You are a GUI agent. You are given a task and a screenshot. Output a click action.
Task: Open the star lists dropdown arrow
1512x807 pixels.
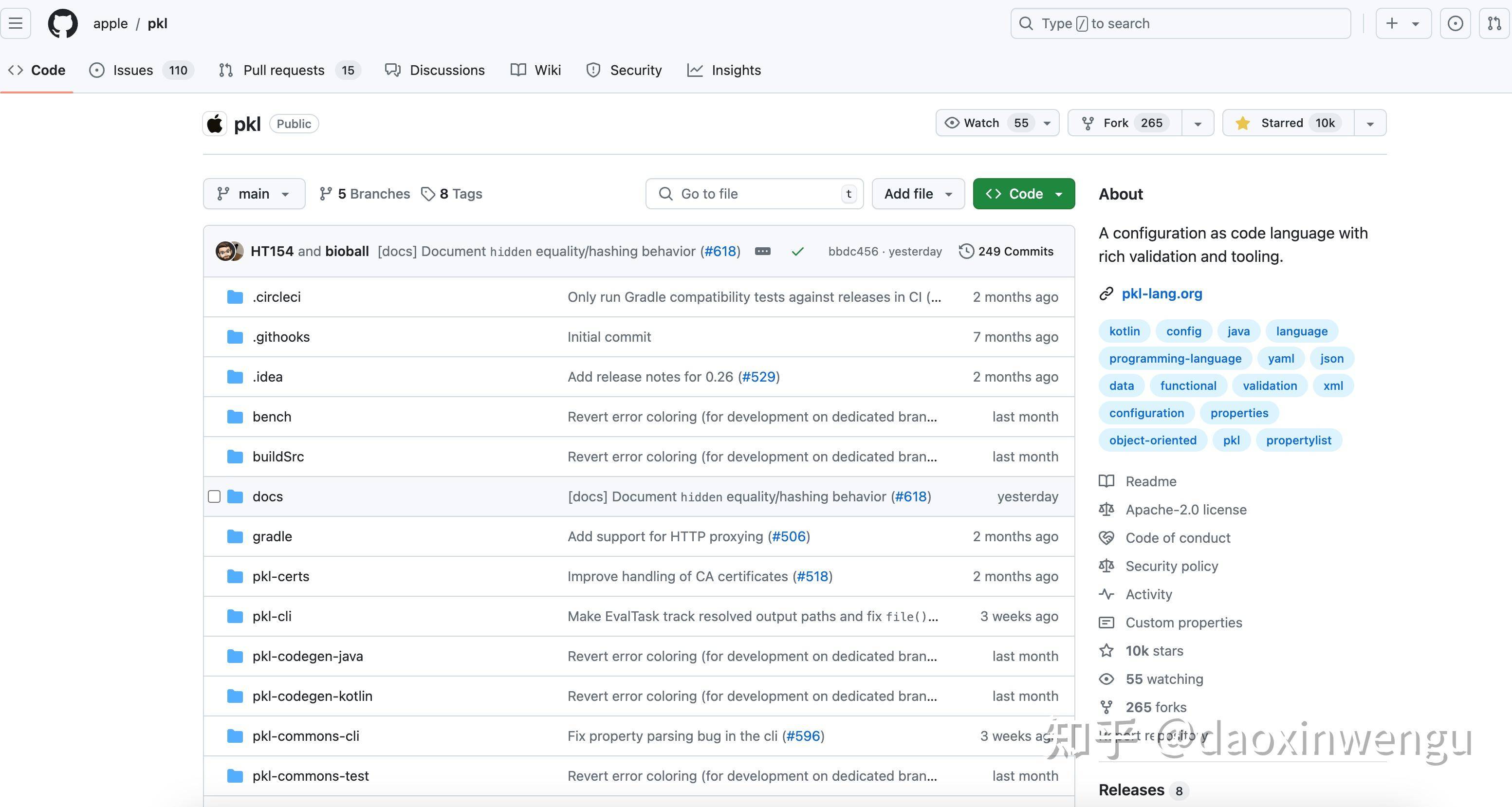1370,123
